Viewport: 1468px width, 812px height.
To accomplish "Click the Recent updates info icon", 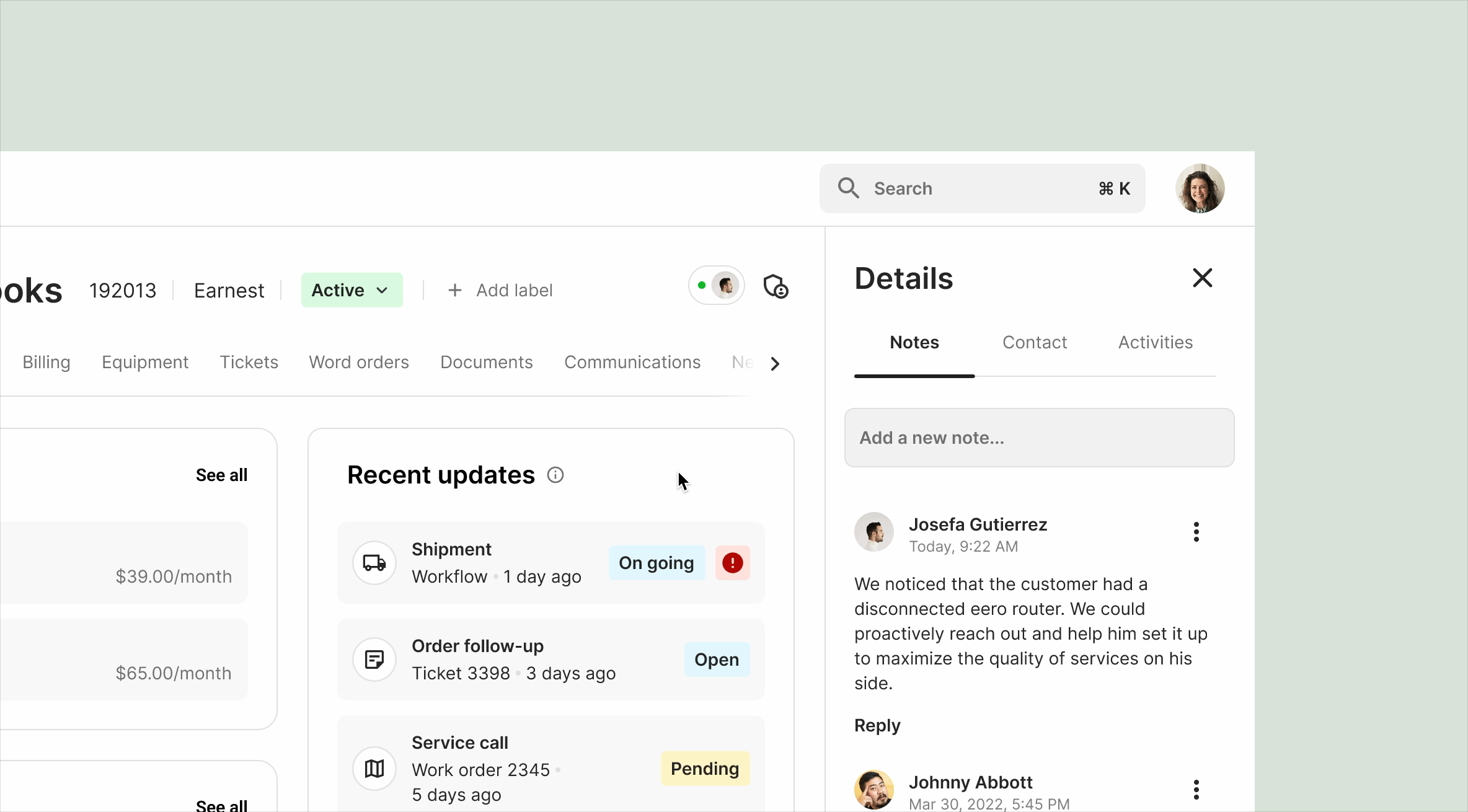I will pos(555,475).
